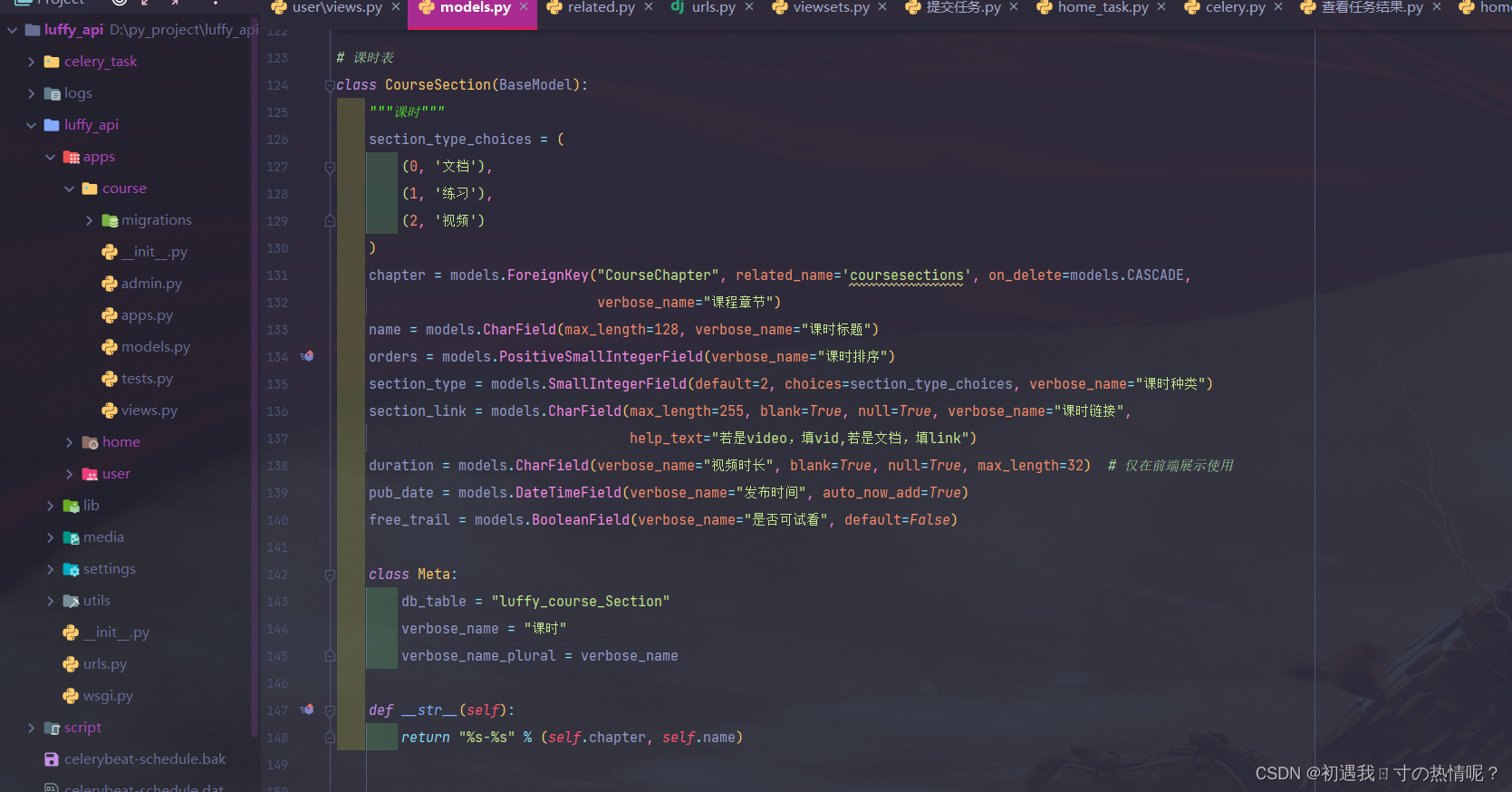The height and width of the screenshot is (792, 1512).
Task: Select the celery_task folder icon
Action: 52,62
